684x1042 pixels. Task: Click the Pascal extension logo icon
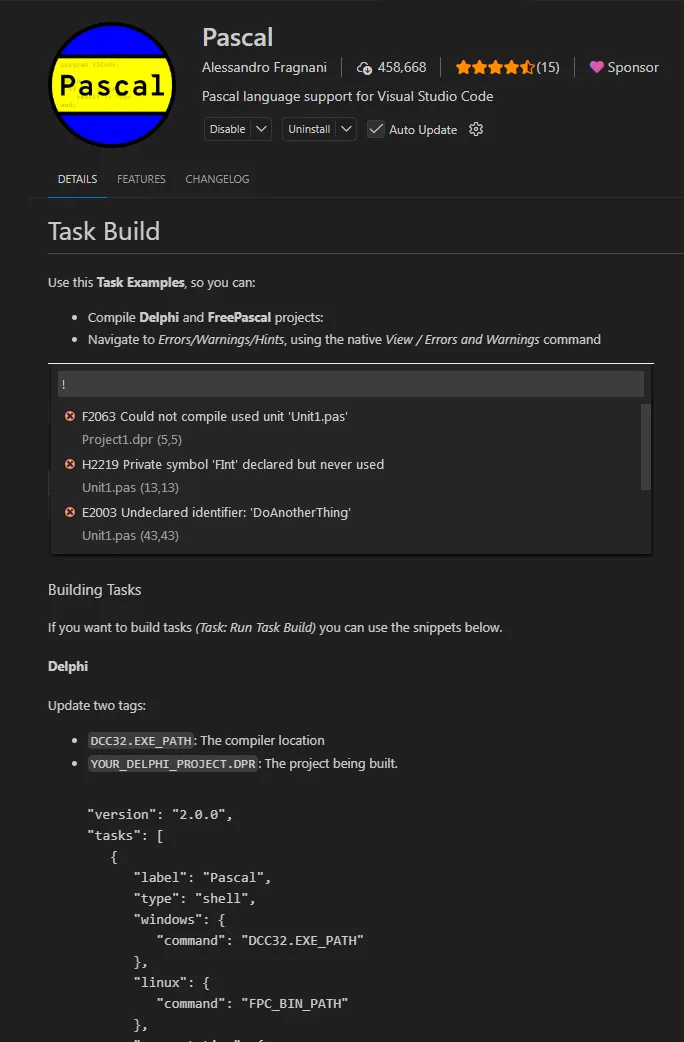click(x=112, y=85)
